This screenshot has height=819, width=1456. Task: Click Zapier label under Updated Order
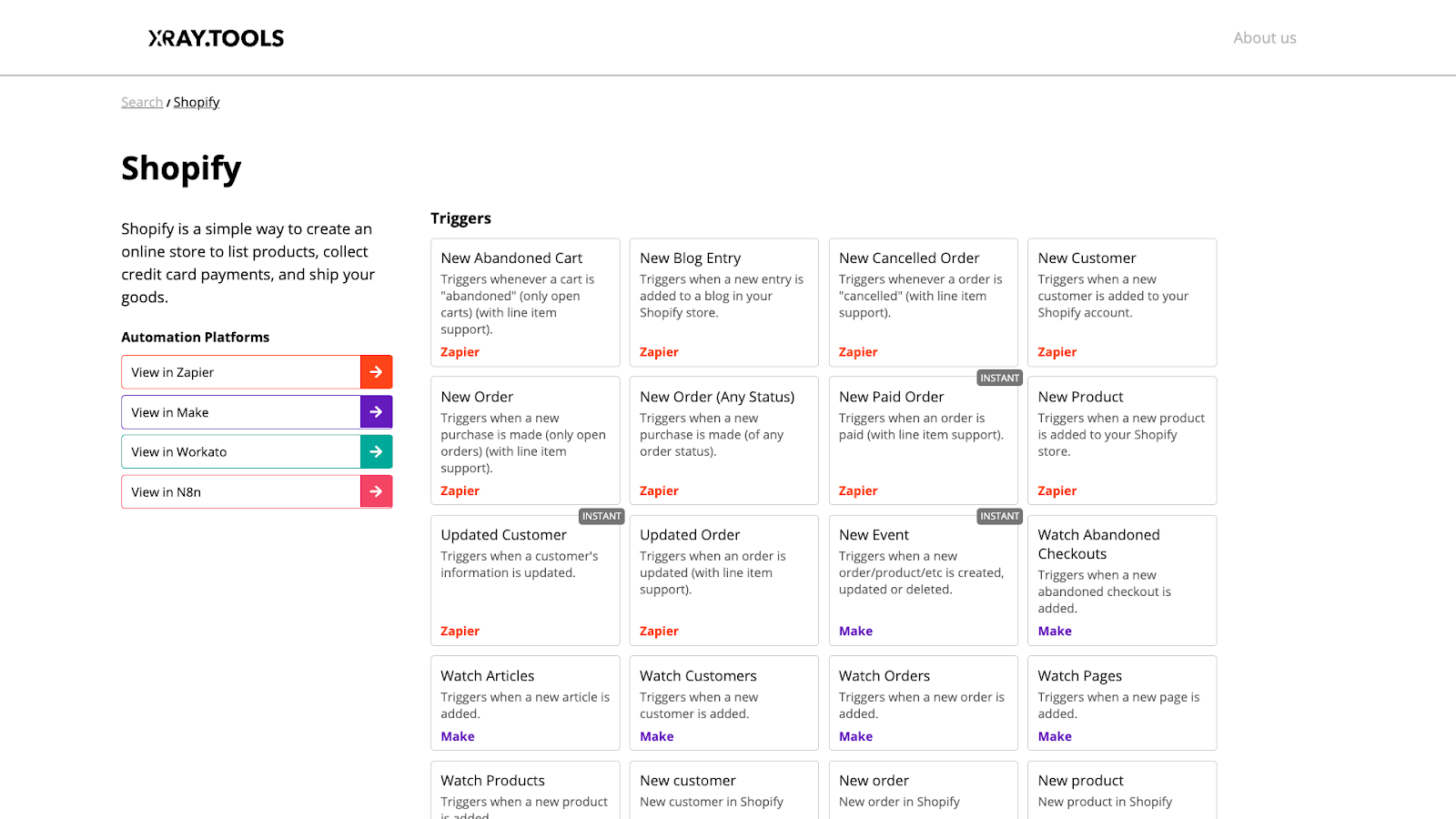click(x=659, y=631)
